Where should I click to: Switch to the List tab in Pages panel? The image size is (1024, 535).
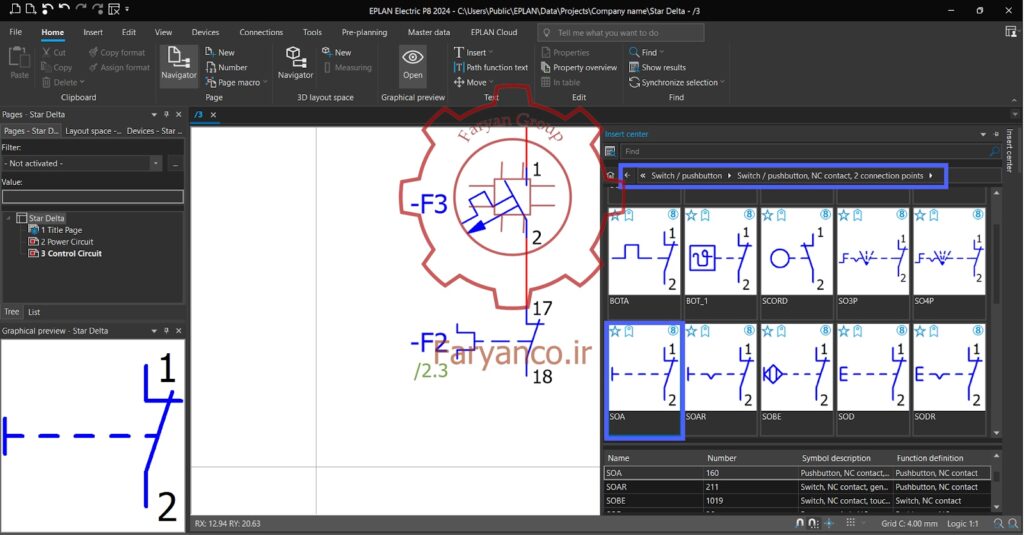pyautogui.click(x=34, y=312)
